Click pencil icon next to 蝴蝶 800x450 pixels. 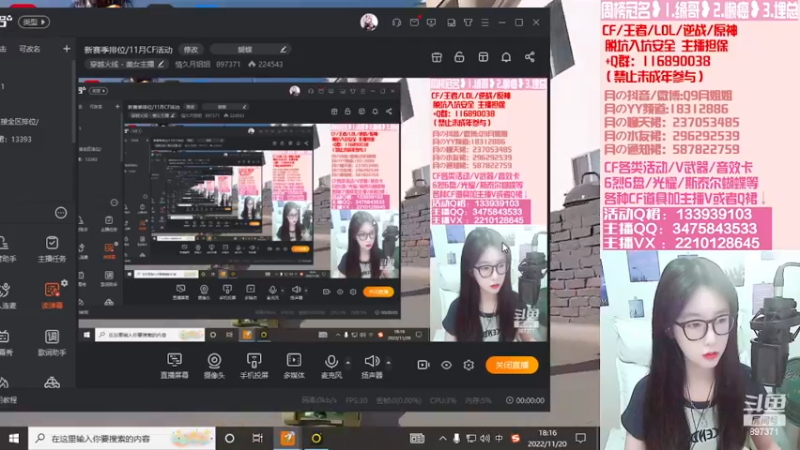click(x=283, y=49)
